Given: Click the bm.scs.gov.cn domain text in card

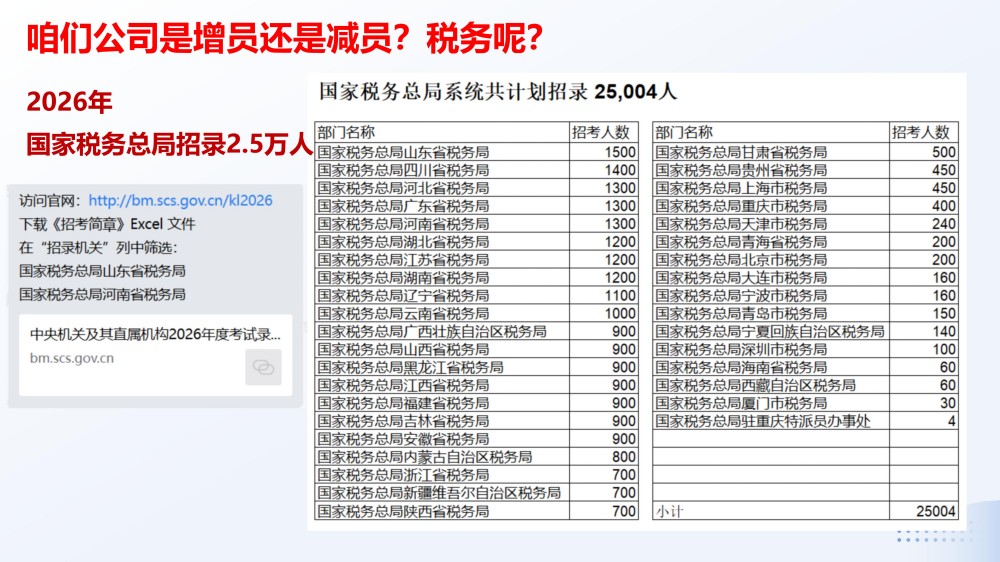Looking at the screenshot, I should tap(72, 358).
